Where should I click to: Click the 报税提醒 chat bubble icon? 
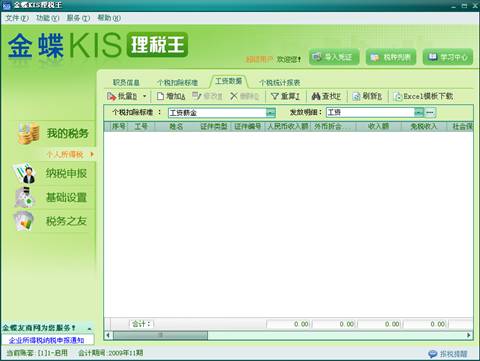coord(433,354)
